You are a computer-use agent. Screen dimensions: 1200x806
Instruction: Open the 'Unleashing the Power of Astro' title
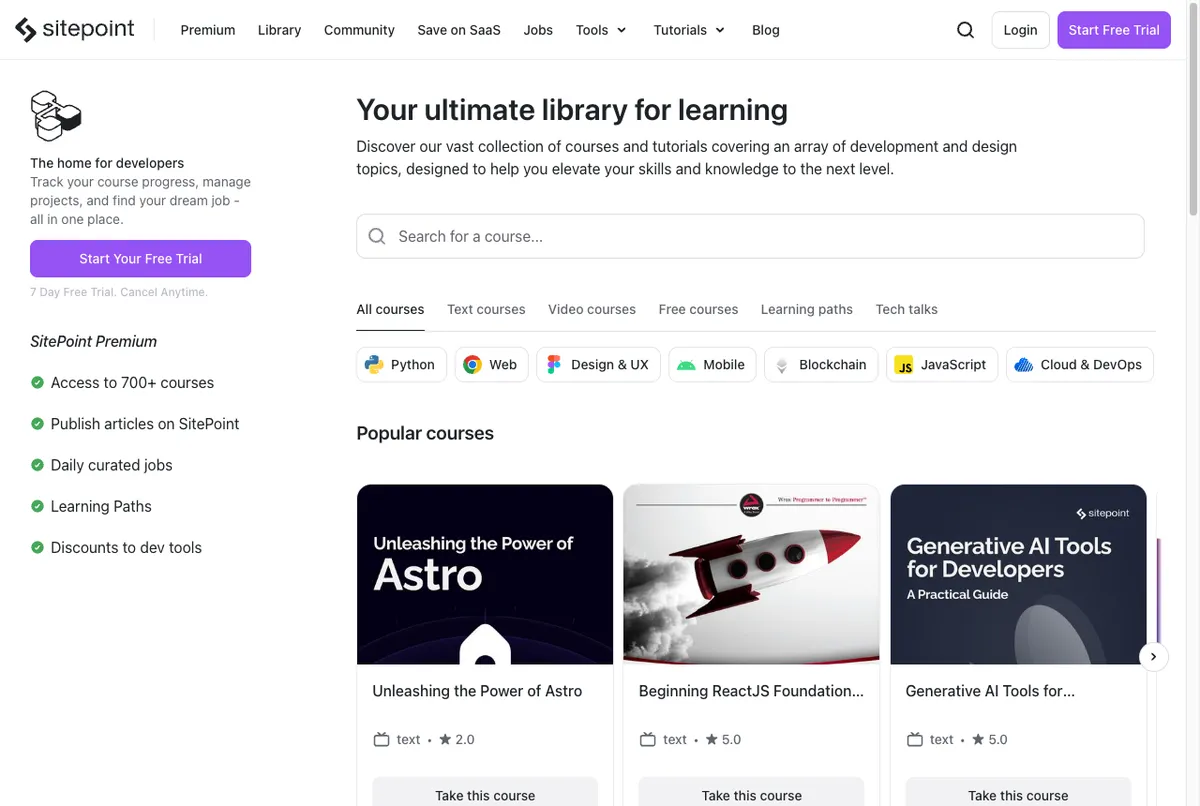click(x=477, y=691)
